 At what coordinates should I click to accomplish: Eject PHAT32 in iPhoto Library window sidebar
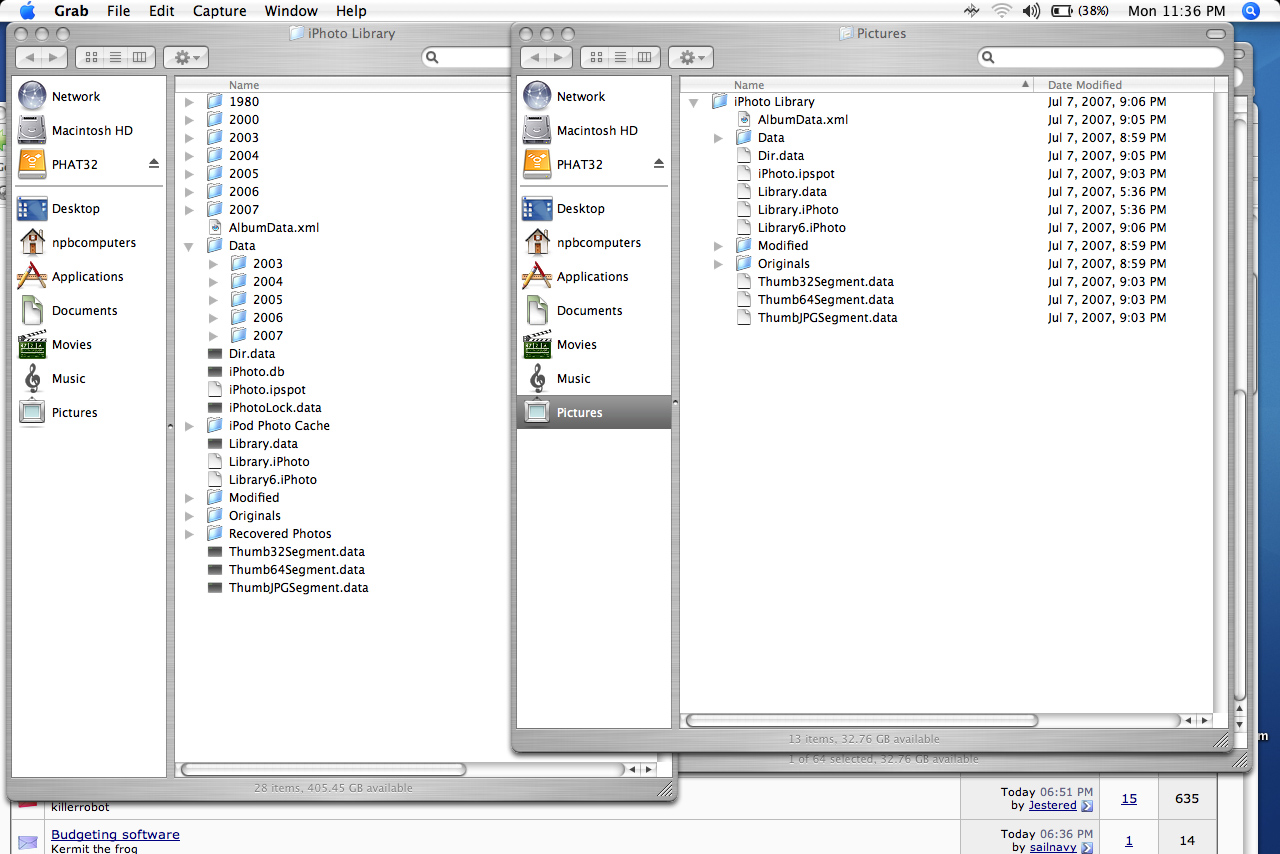pos(154,164)
